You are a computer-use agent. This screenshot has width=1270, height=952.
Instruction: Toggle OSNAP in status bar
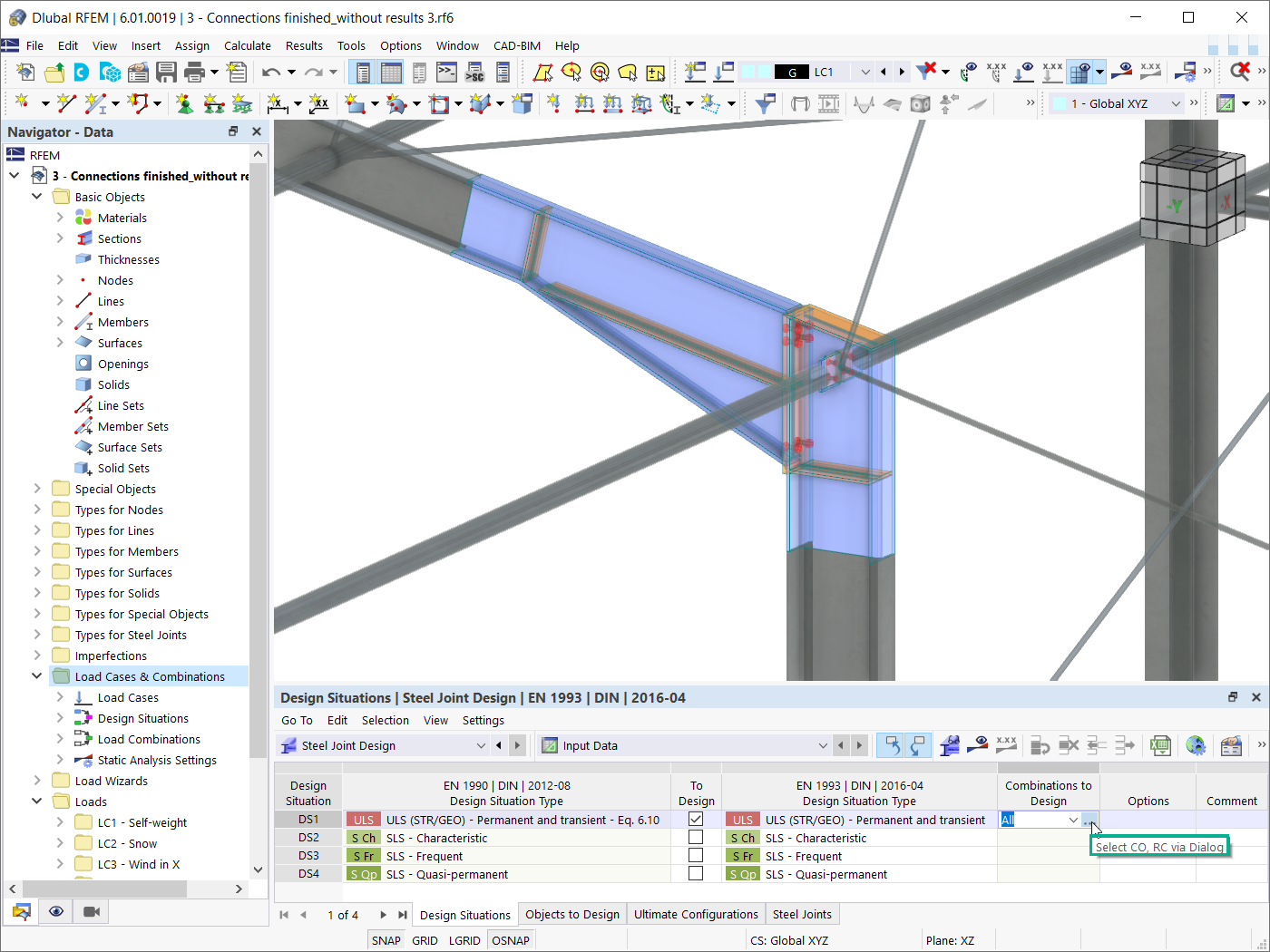(x=511, y=940)
